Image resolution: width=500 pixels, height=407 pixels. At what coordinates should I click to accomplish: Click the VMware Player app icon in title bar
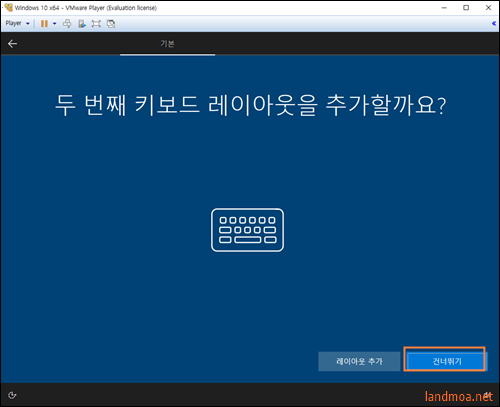(8, 7)
